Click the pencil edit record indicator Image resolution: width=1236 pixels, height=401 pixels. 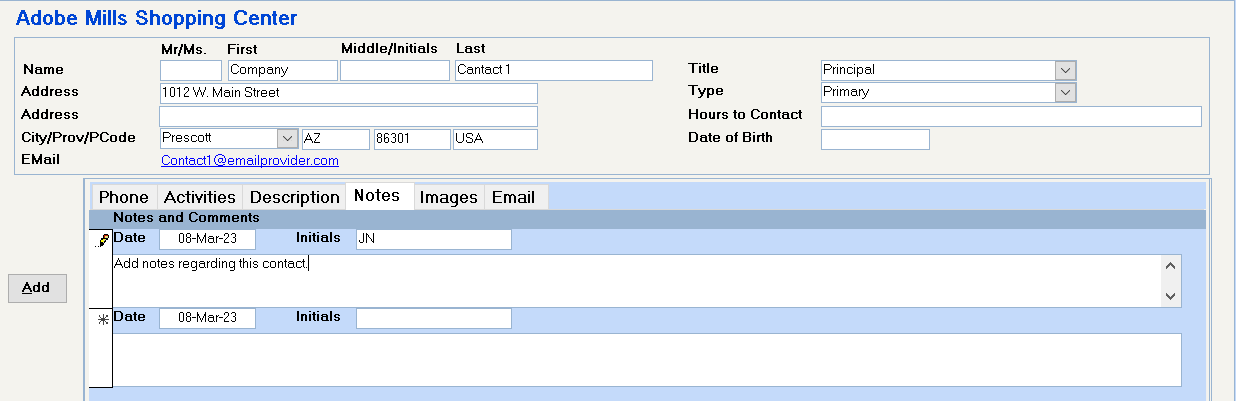click(102, 240)
